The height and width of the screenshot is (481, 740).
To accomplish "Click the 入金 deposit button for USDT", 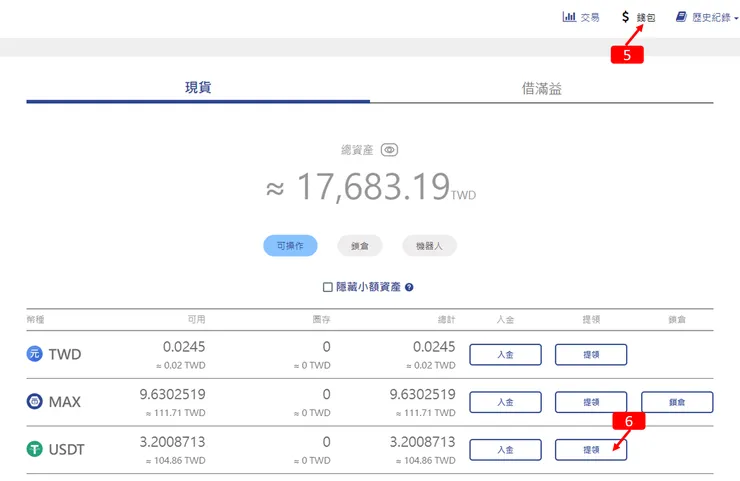I will pos(505,450).
